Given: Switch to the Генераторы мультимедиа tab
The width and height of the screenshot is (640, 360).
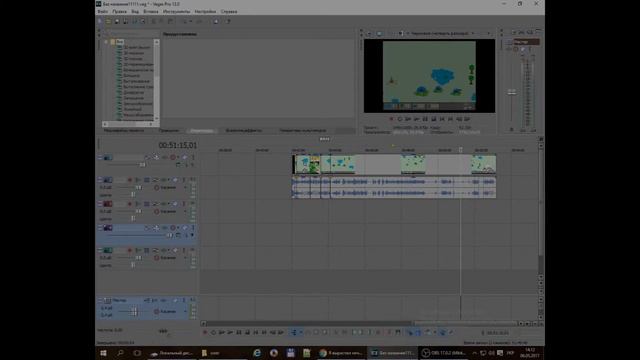Looking at the screenshot, I should (x=302, y=131).
